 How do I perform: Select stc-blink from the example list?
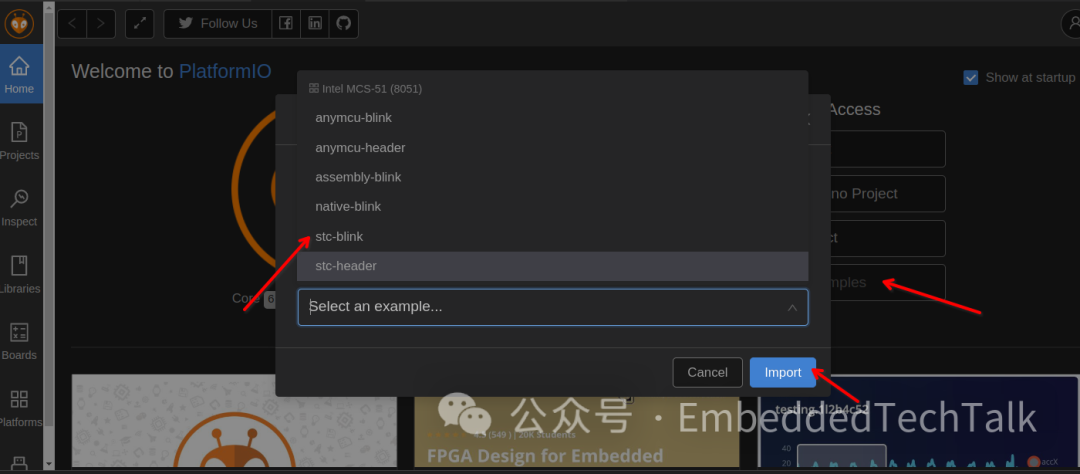pyautogui.click(x=339, y=237)
